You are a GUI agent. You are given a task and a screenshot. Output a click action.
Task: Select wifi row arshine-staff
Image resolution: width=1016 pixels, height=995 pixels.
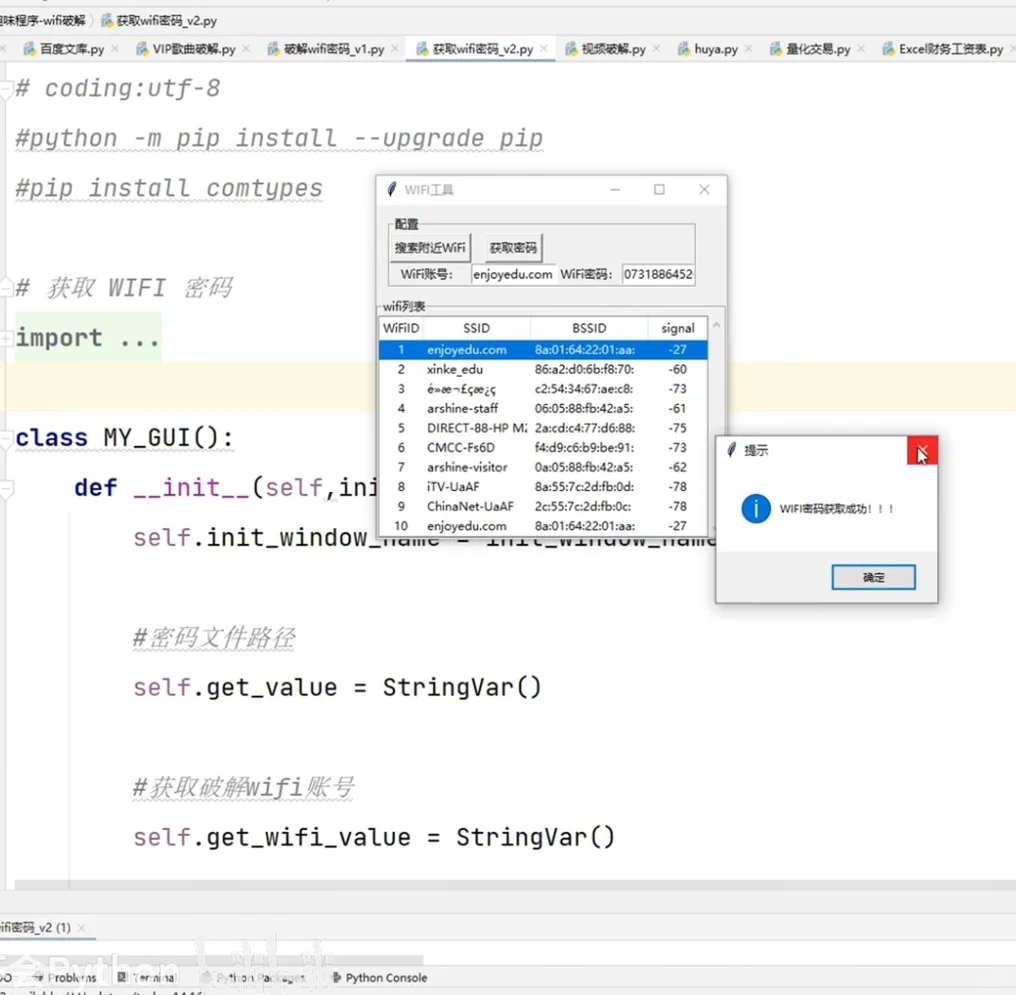coord(543,408)
